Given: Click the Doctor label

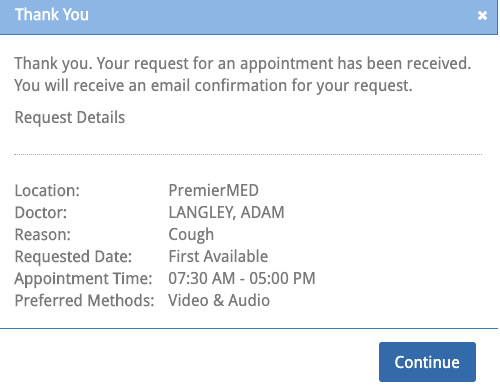Looking at the screenshot, I should coord(41,212).
